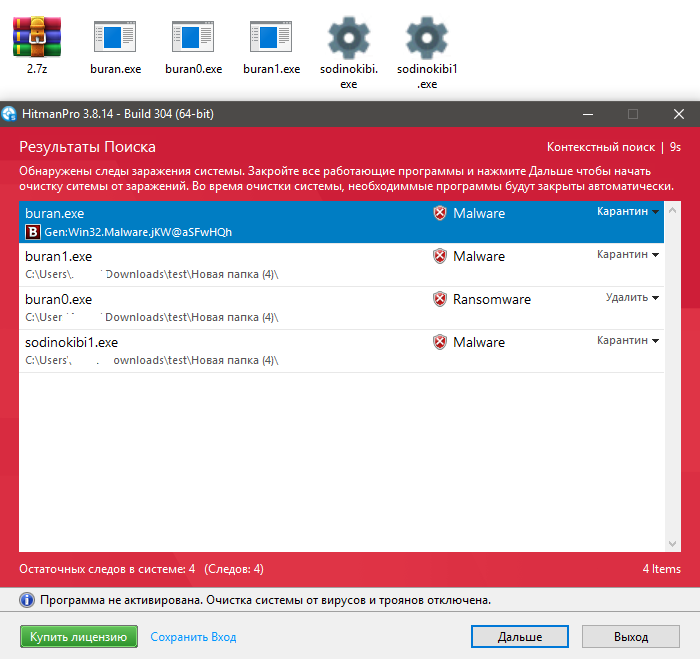
Task: Click the Bitdefender B engine icon
Action: click(33, 232)
